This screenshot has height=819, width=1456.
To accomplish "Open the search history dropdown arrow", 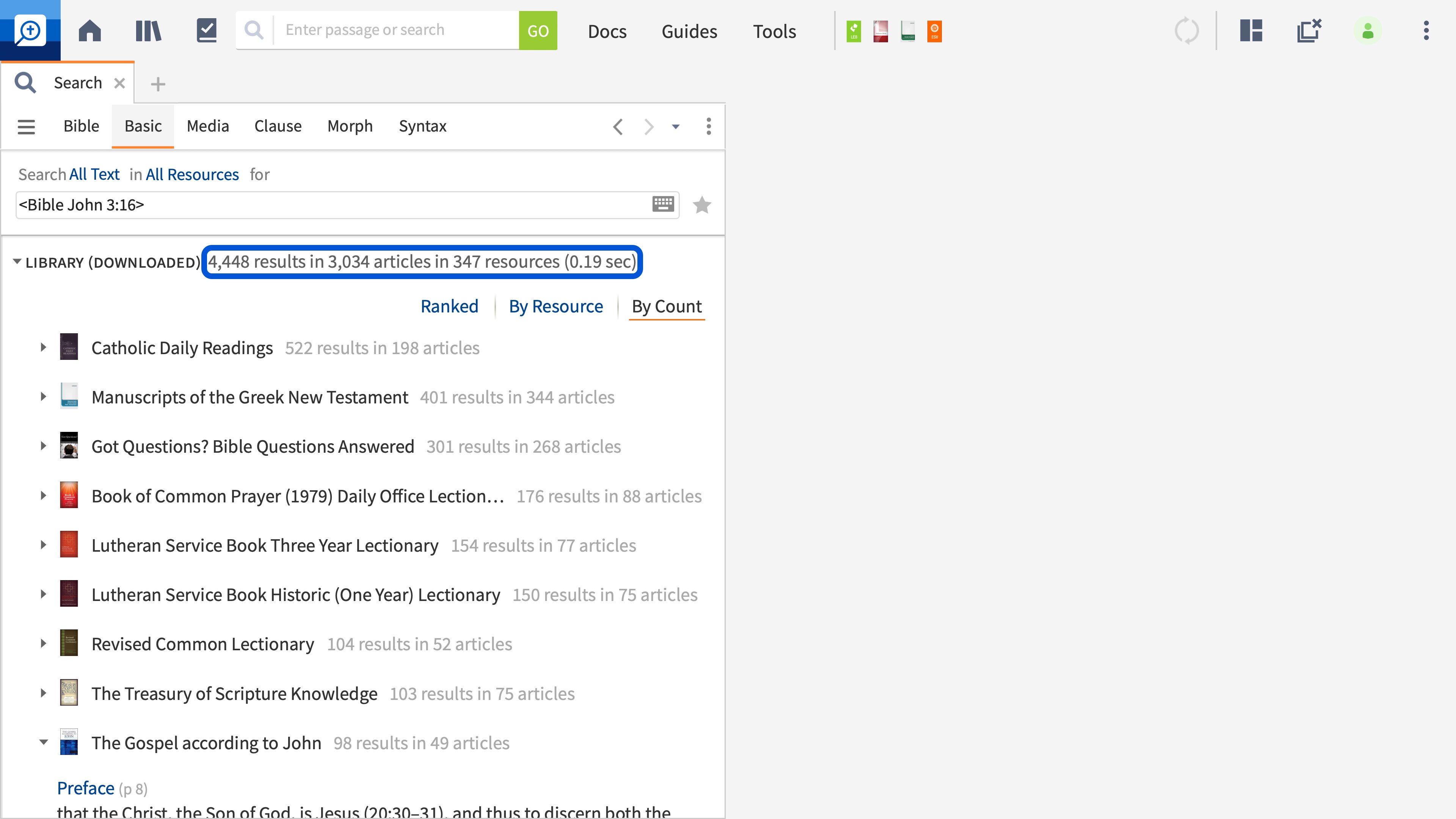I will (675, 127).
